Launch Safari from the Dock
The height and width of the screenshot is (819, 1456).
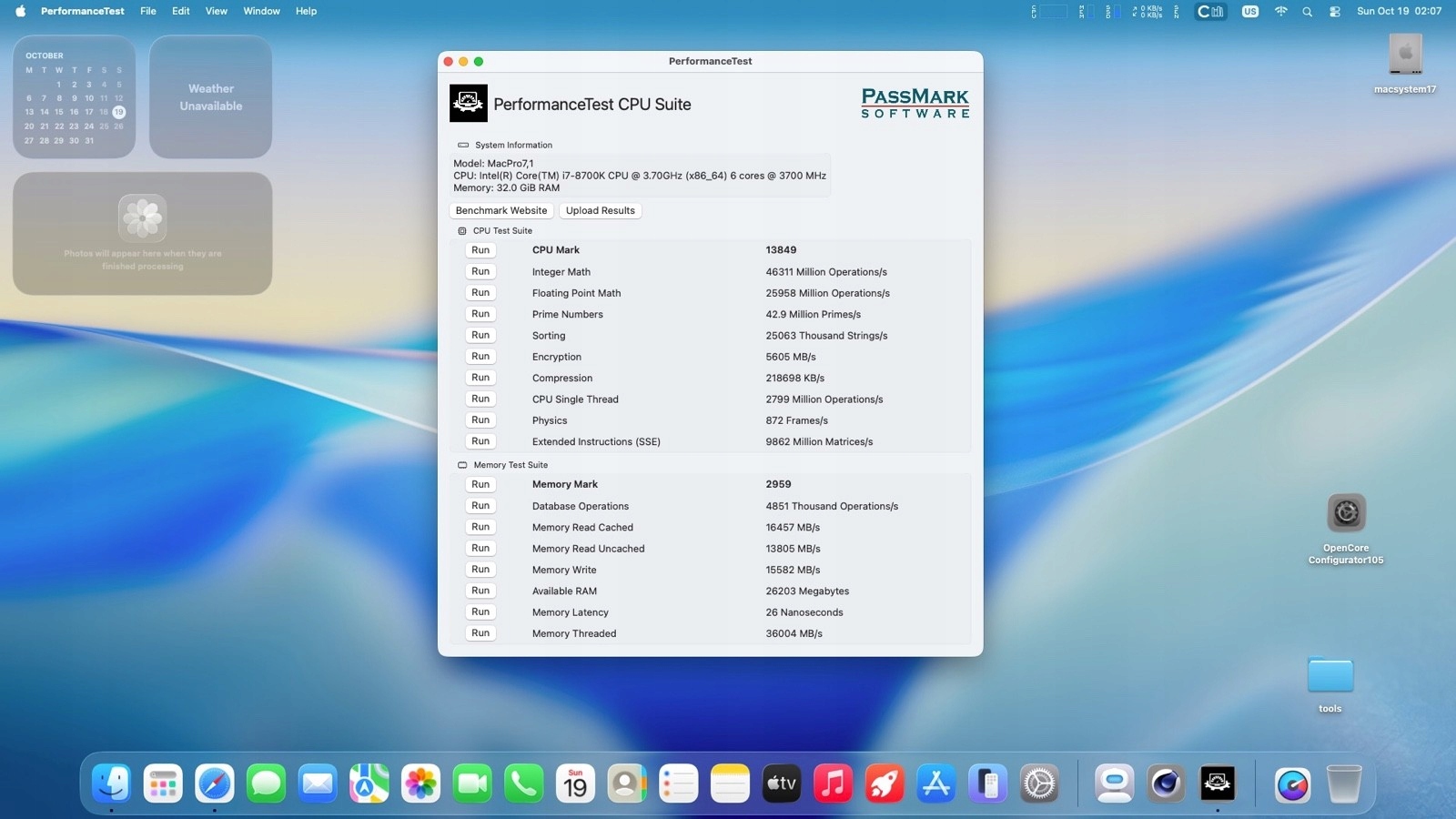(x=215, y=784)
